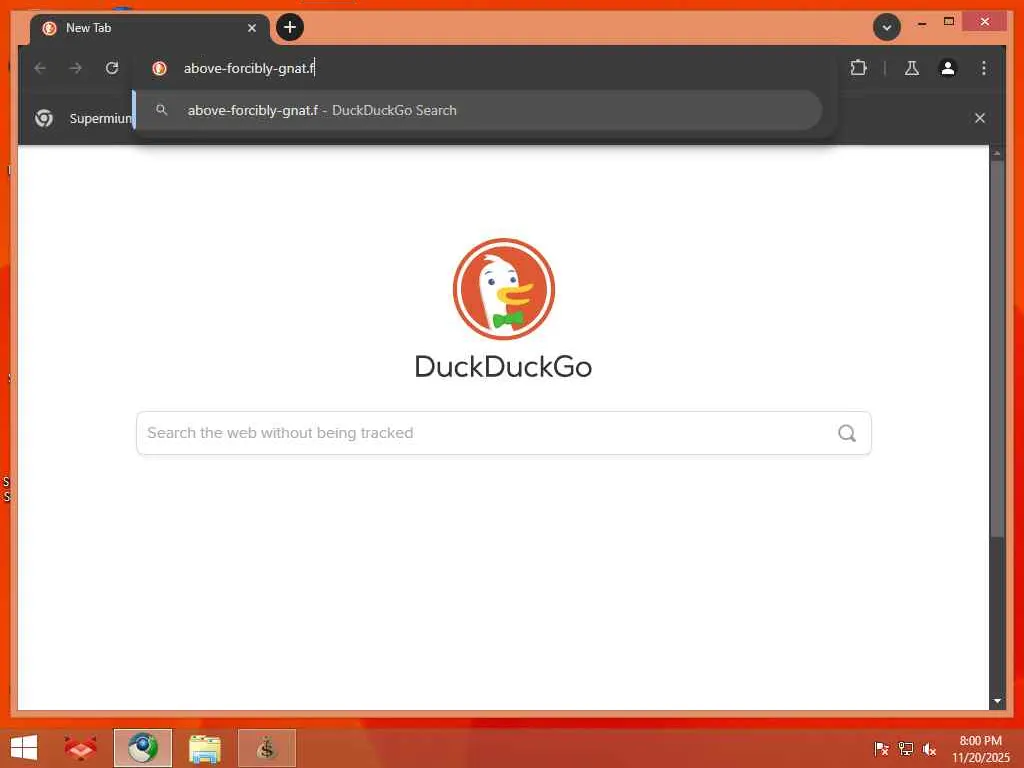Click the scrollbar down arrow

(x=997, y=701)
